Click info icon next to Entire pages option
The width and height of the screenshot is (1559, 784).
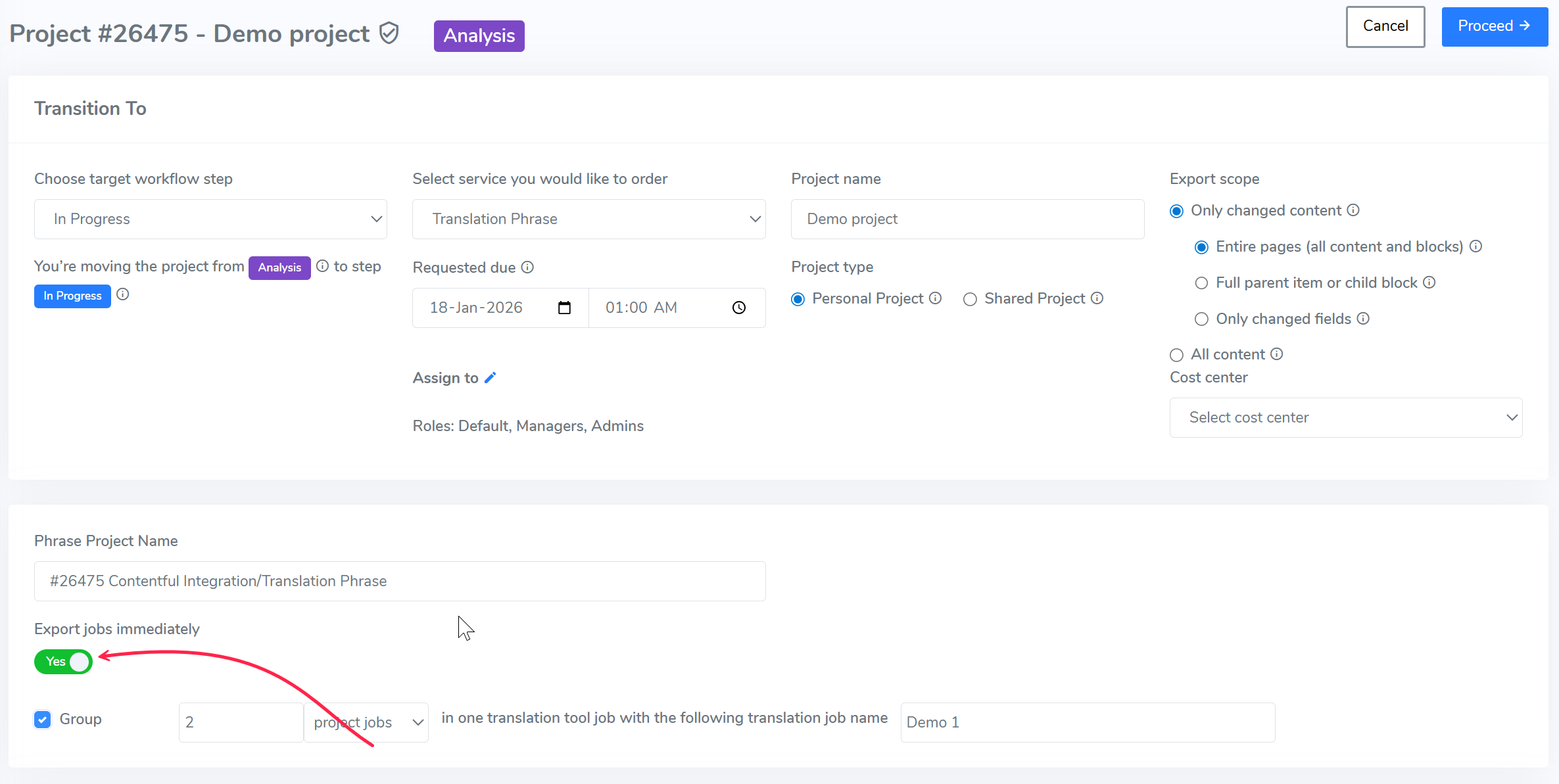tap(1475, 246)
